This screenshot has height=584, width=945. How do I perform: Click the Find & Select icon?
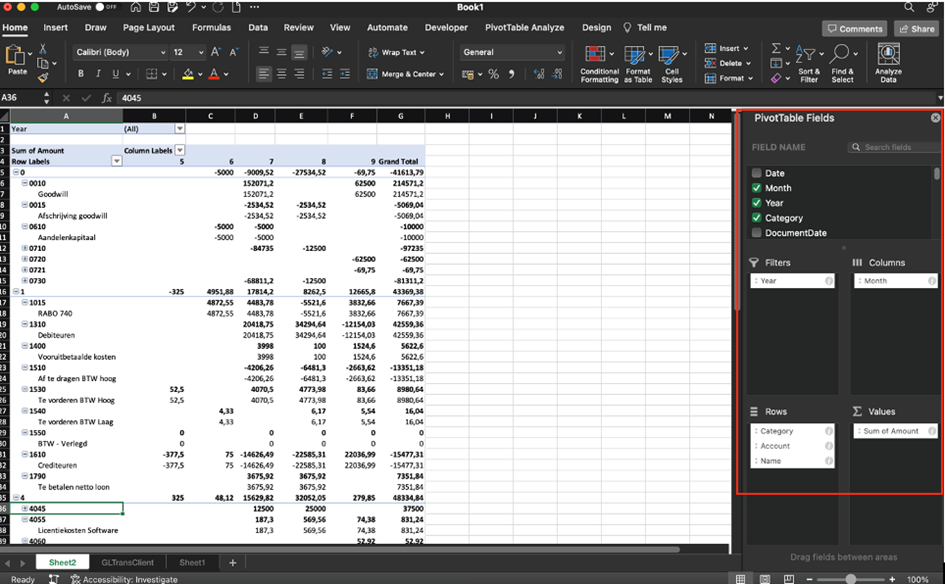[842, 55]
